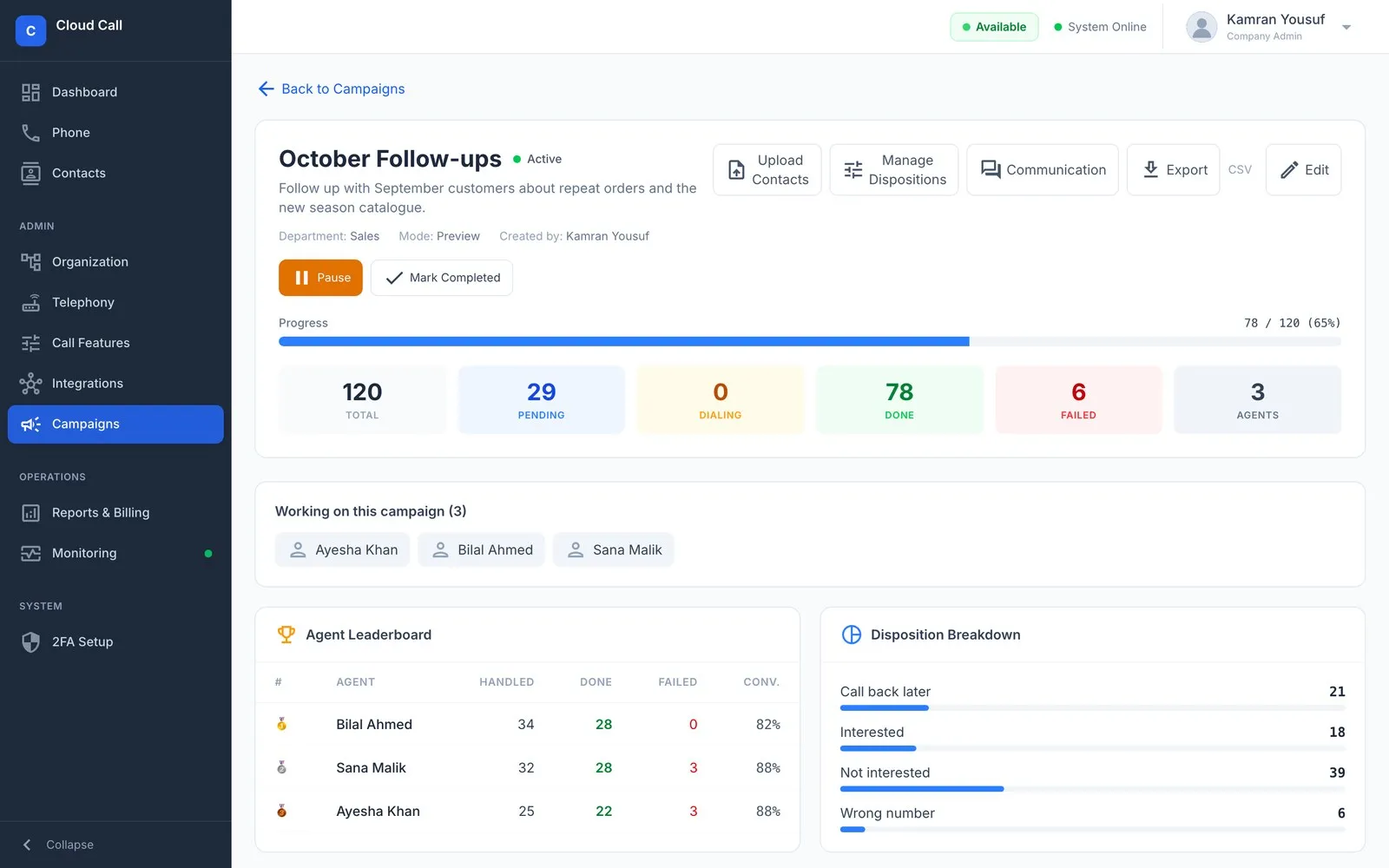Select the CSV export format option
The height and width of the screenshot is (868, 1389).
(x=1240, y=170)
